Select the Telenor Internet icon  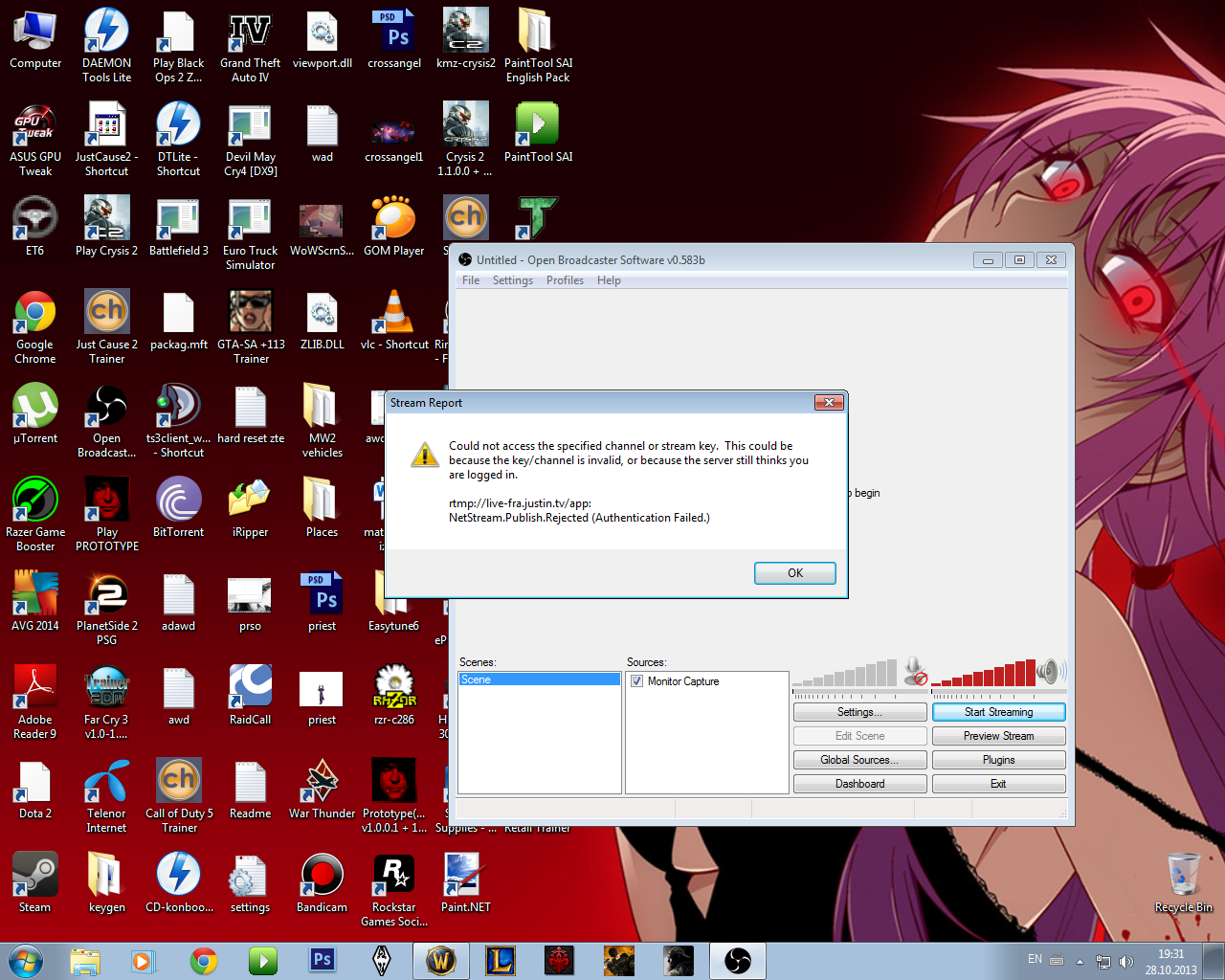click(106, 796)
